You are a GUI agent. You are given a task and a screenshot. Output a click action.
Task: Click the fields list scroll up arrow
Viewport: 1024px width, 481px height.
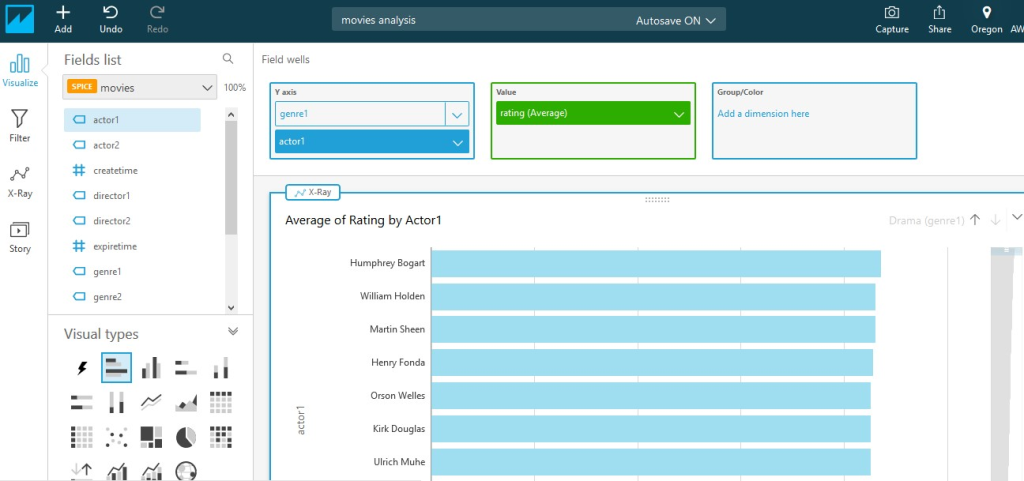231,114
